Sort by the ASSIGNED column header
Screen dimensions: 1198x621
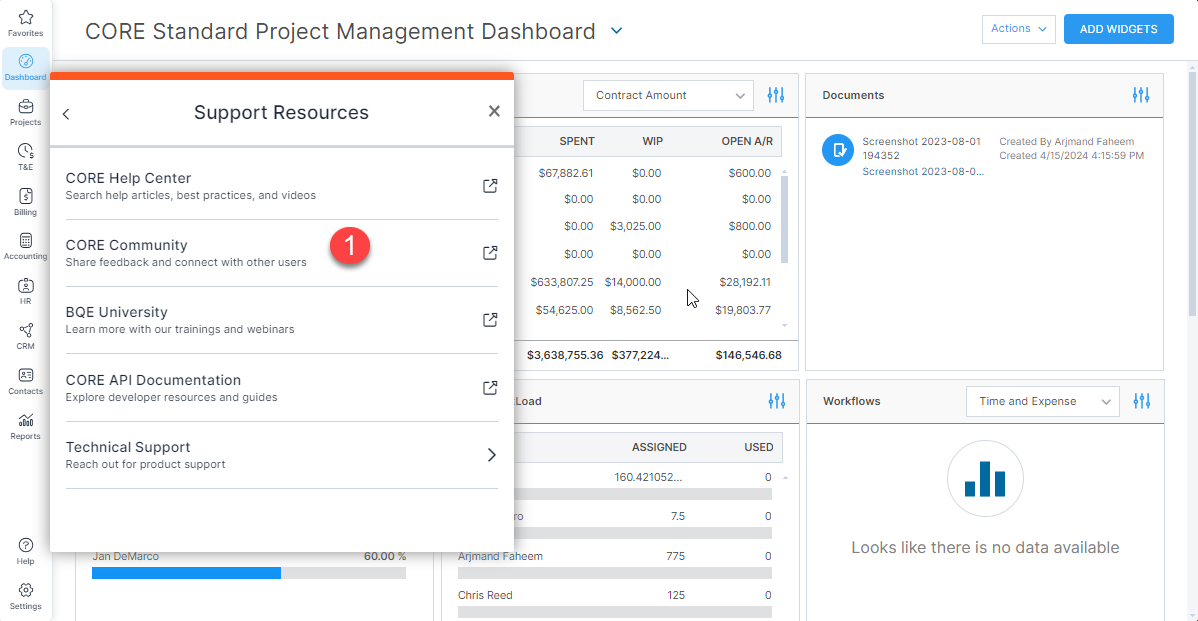tap(659, 447)
